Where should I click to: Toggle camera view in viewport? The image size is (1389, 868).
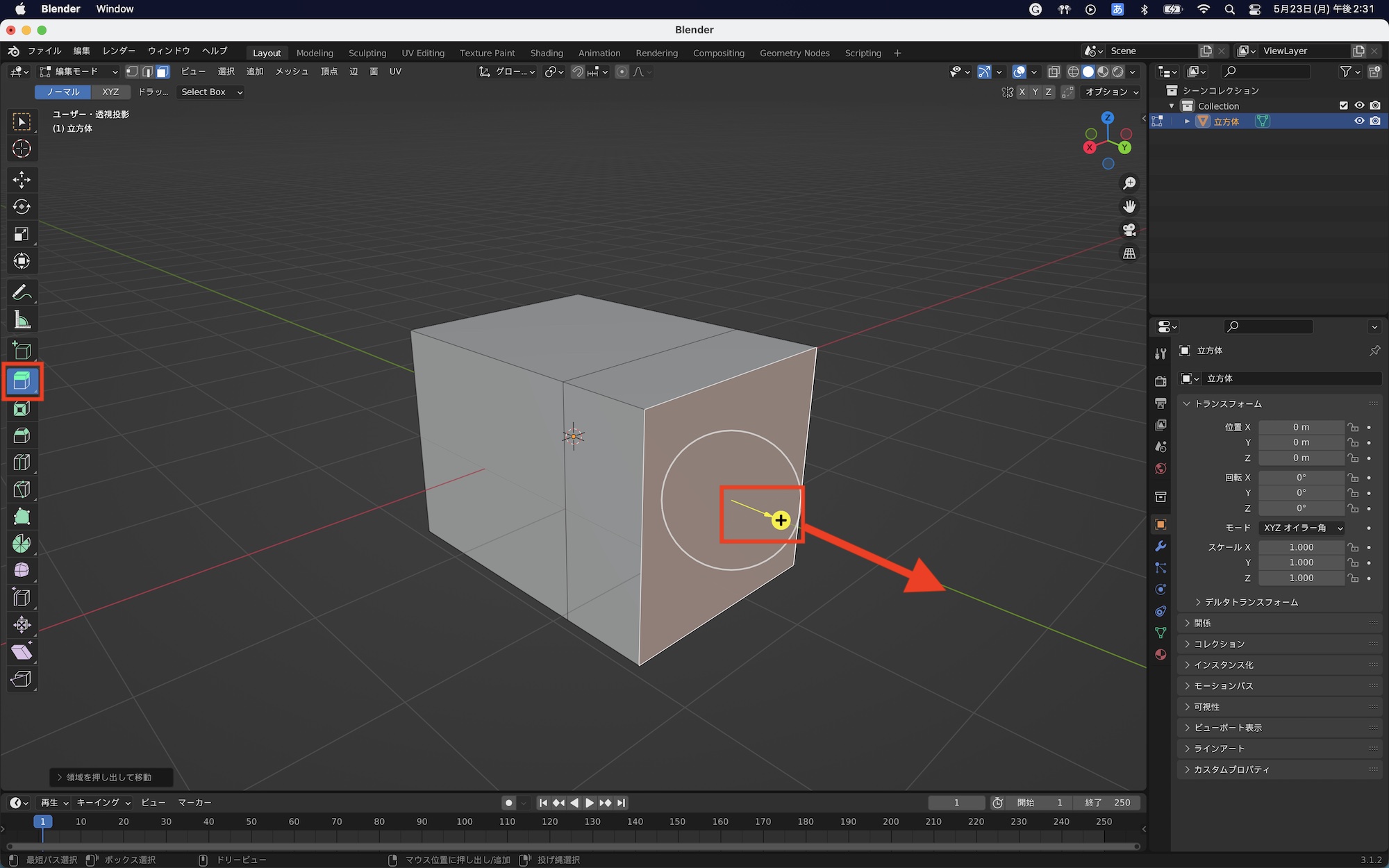[1129, 230]
